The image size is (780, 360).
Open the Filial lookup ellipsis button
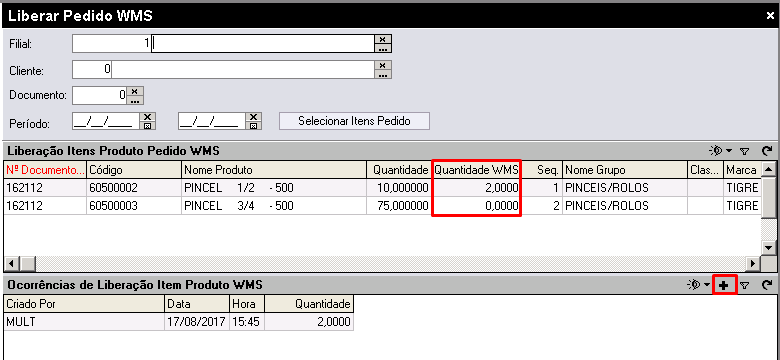pyautogui.click(x=383, y=48)
